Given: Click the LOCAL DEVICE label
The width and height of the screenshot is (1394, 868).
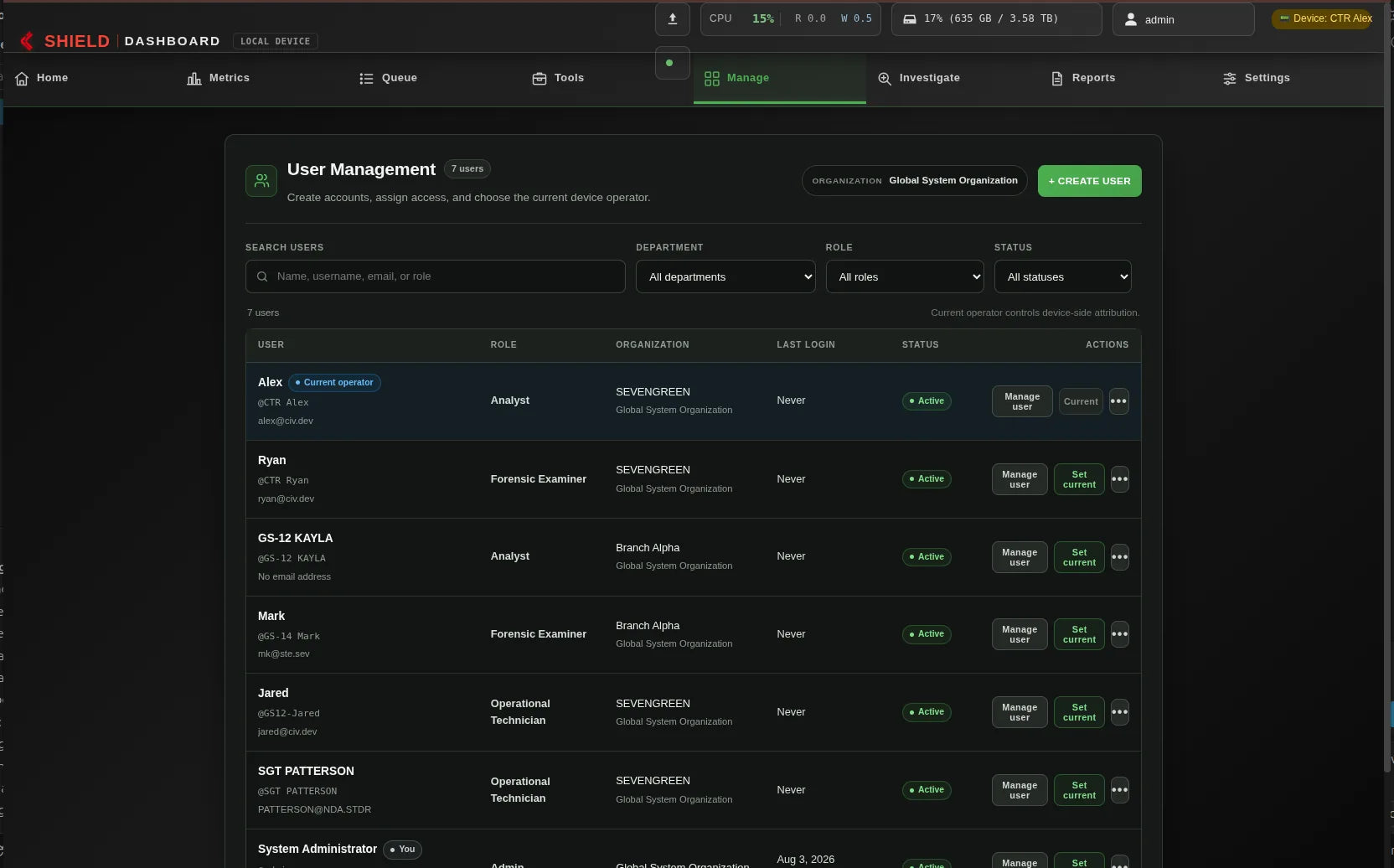Looking at the screenshot, I should [275, 41].
